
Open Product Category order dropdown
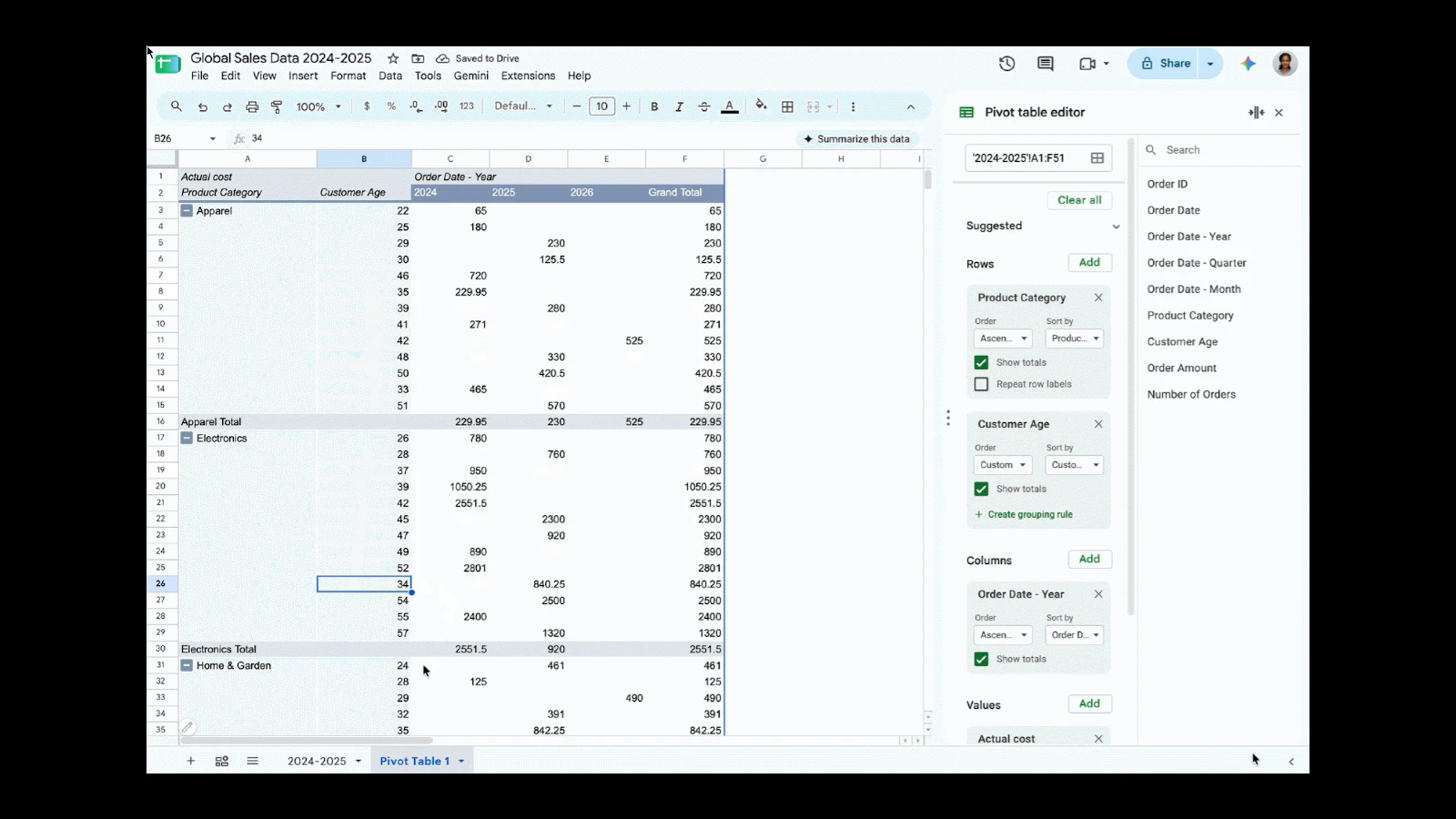tap(1003, 339)
